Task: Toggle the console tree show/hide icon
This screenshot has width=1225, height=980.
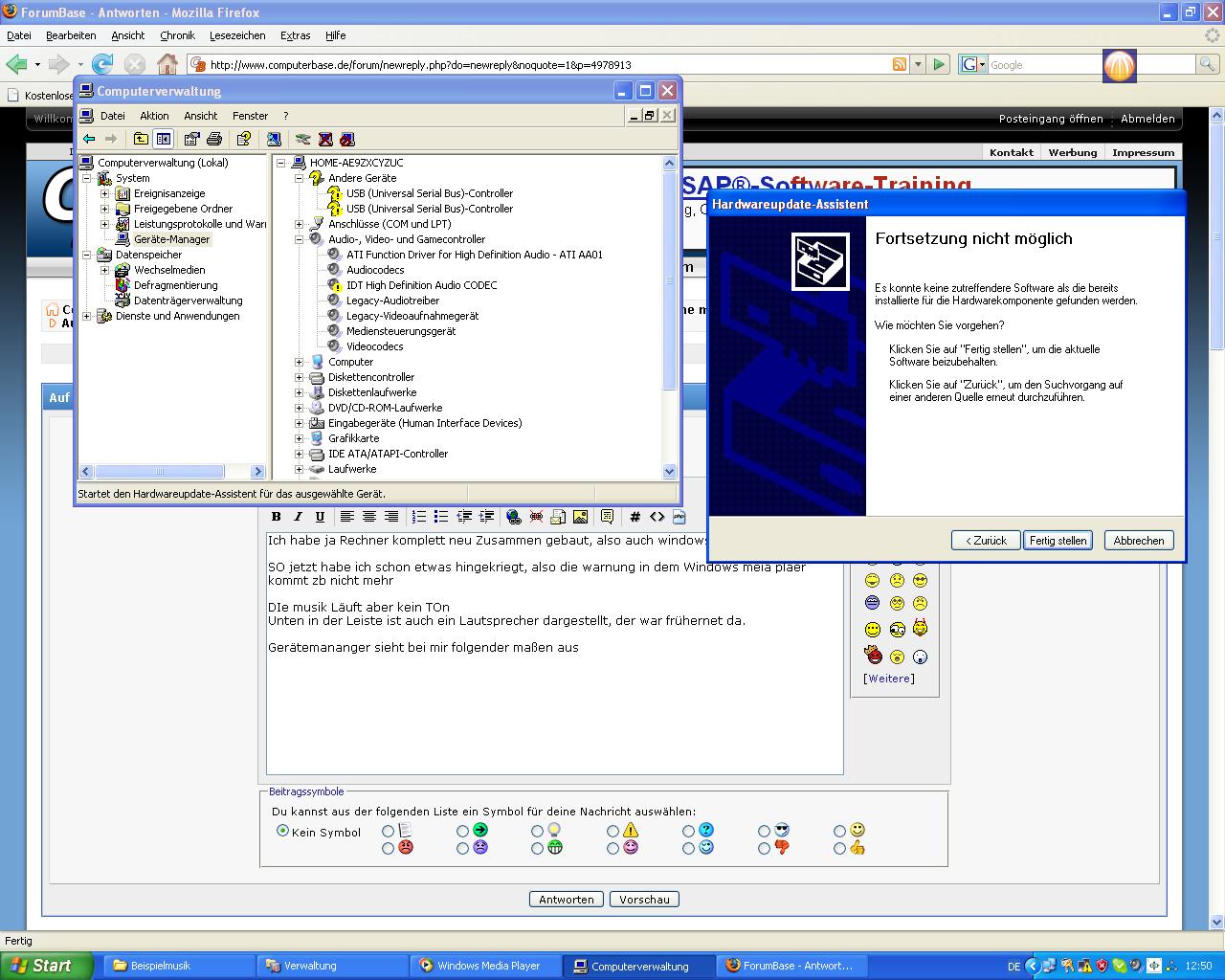Action: [x=163, y=139]
